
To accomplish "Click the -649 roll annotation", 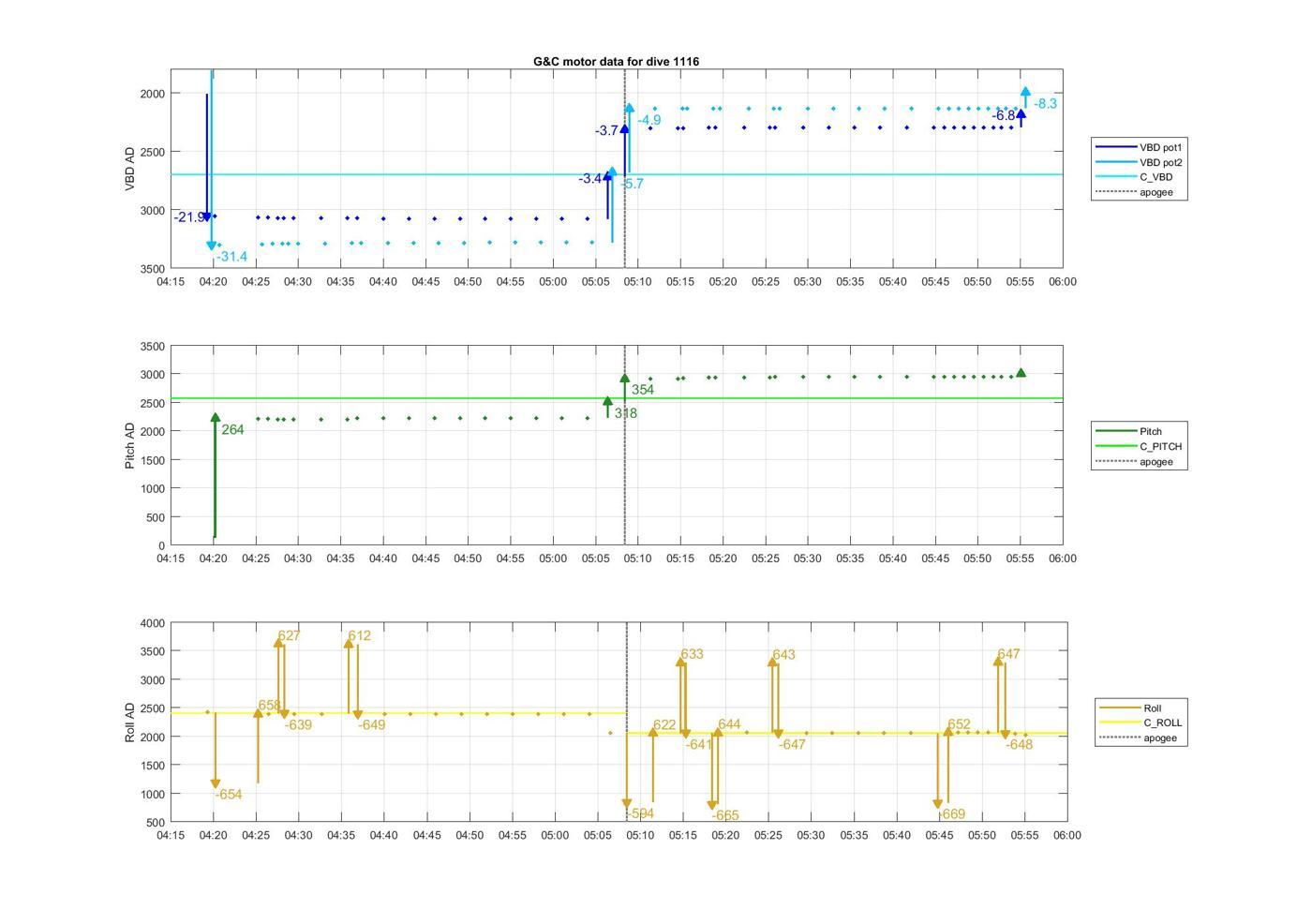I will pos(372,725).
